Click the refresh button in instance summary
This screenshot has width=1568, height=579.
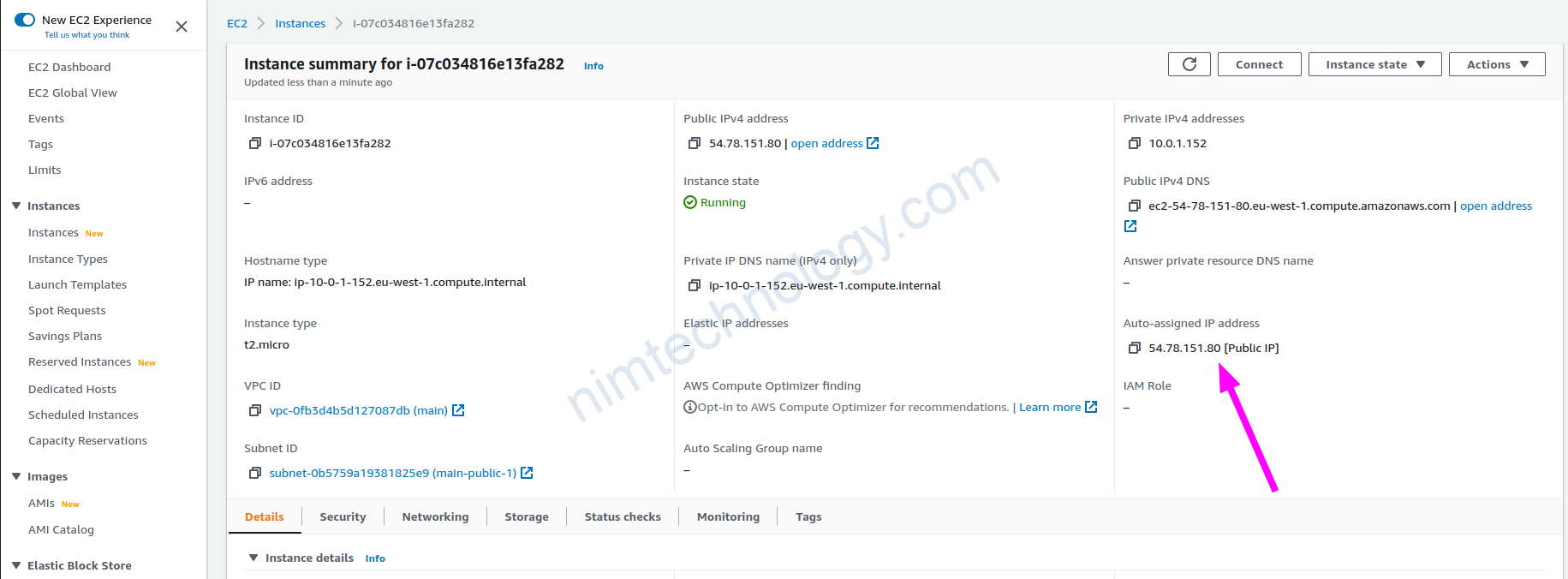coord(1189,64)
